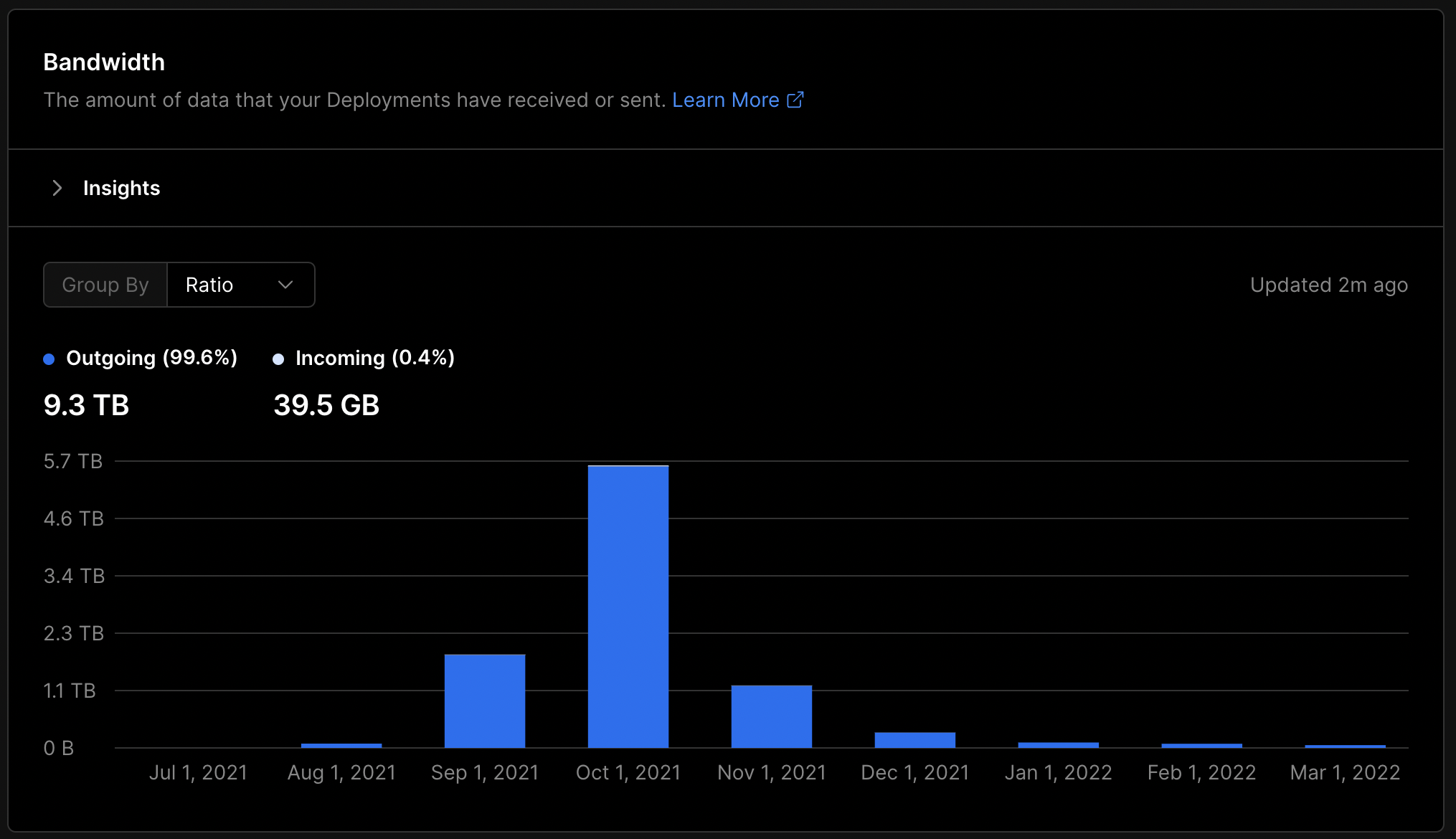Select the Dec 1, 2021 bandwidth bar
Viewport: 1456px width, 839px height.
[x=915, y=739]
